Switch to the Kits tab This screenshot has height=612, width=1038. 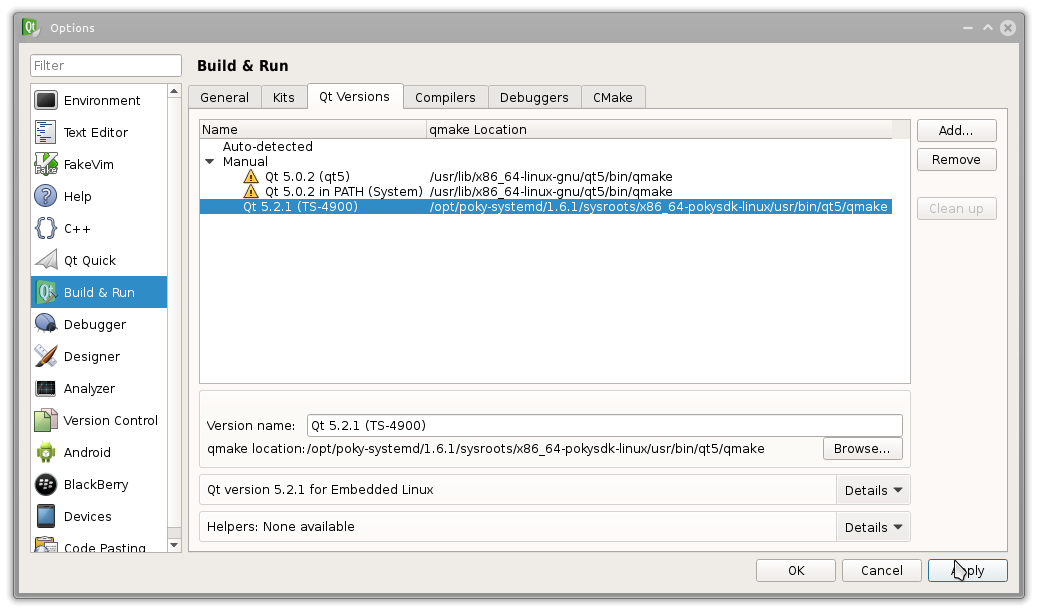pyautogui.click(x=283, y=97)
